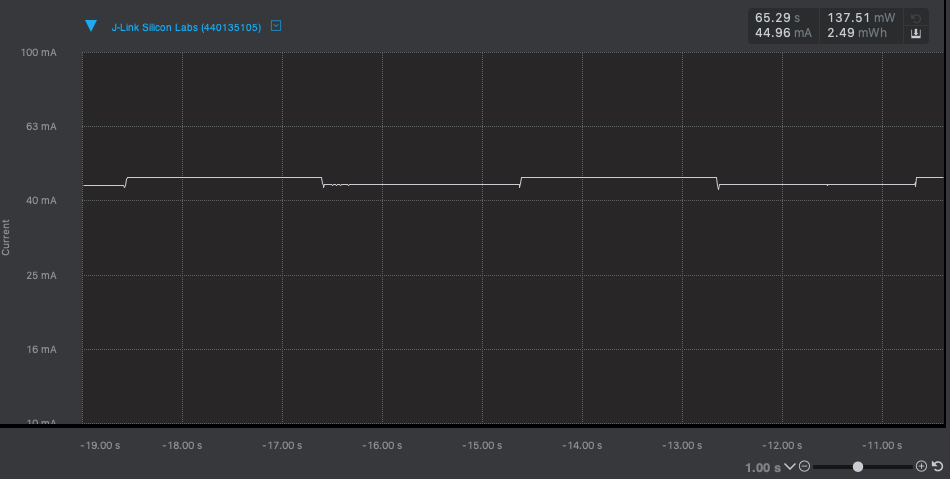
Task: Reset the measurement statistics
Action: pyautogui.click(x=916, y=17)
